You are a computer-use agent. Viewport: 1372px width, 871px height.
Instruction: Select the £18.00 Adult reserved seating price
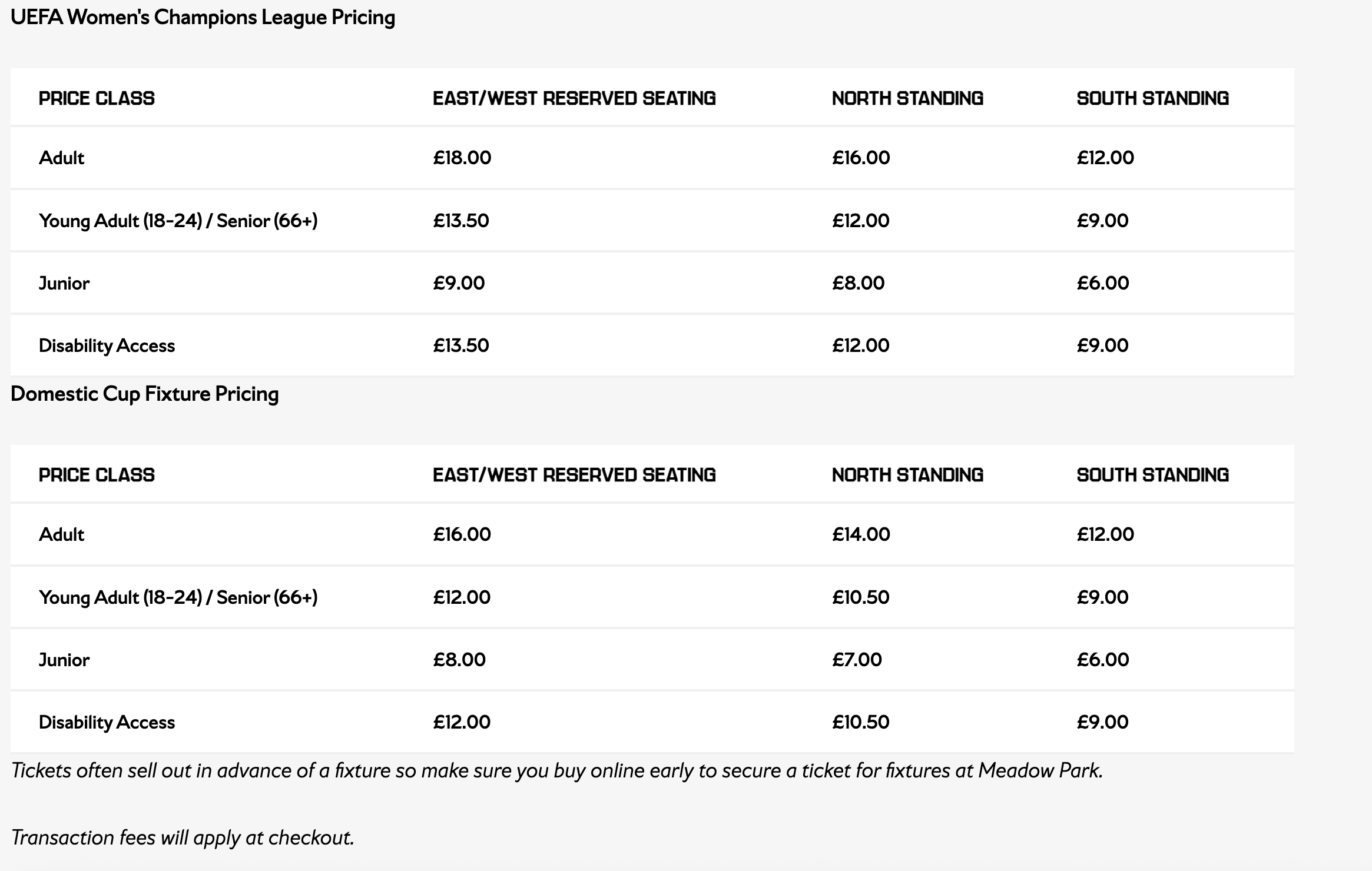(x=462, y=158)
